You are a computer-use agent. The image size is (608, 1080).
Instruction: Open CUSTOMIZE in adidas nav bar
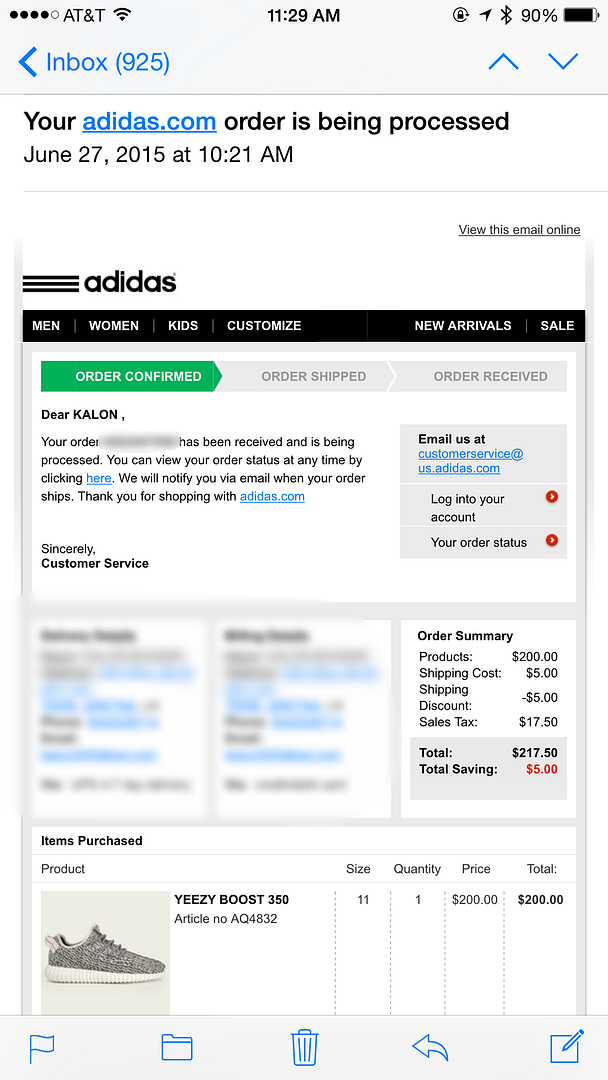(x=264, y=326)
